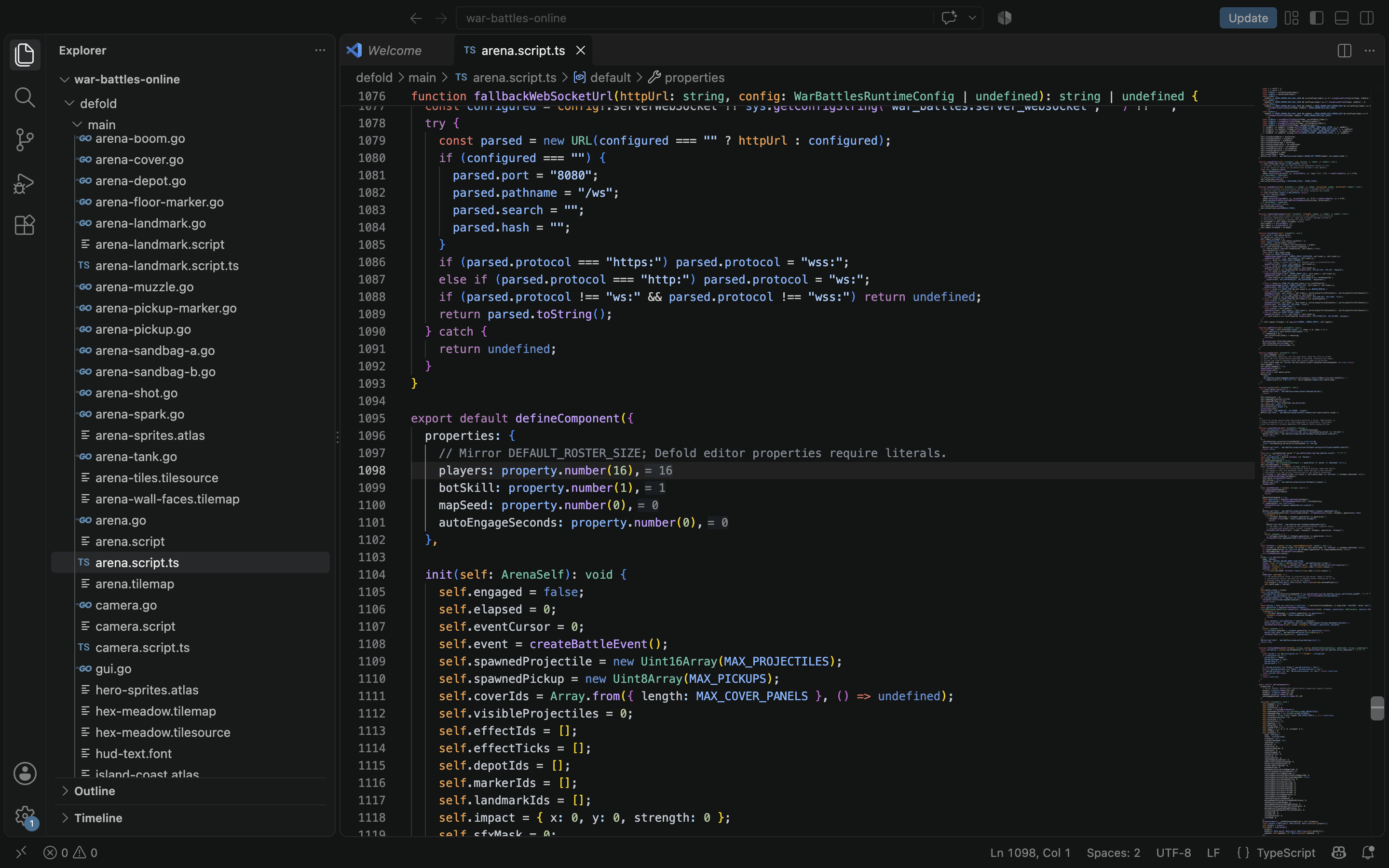
Task: Toggle the Secondary Side Bar
Action: (1367, 18)
